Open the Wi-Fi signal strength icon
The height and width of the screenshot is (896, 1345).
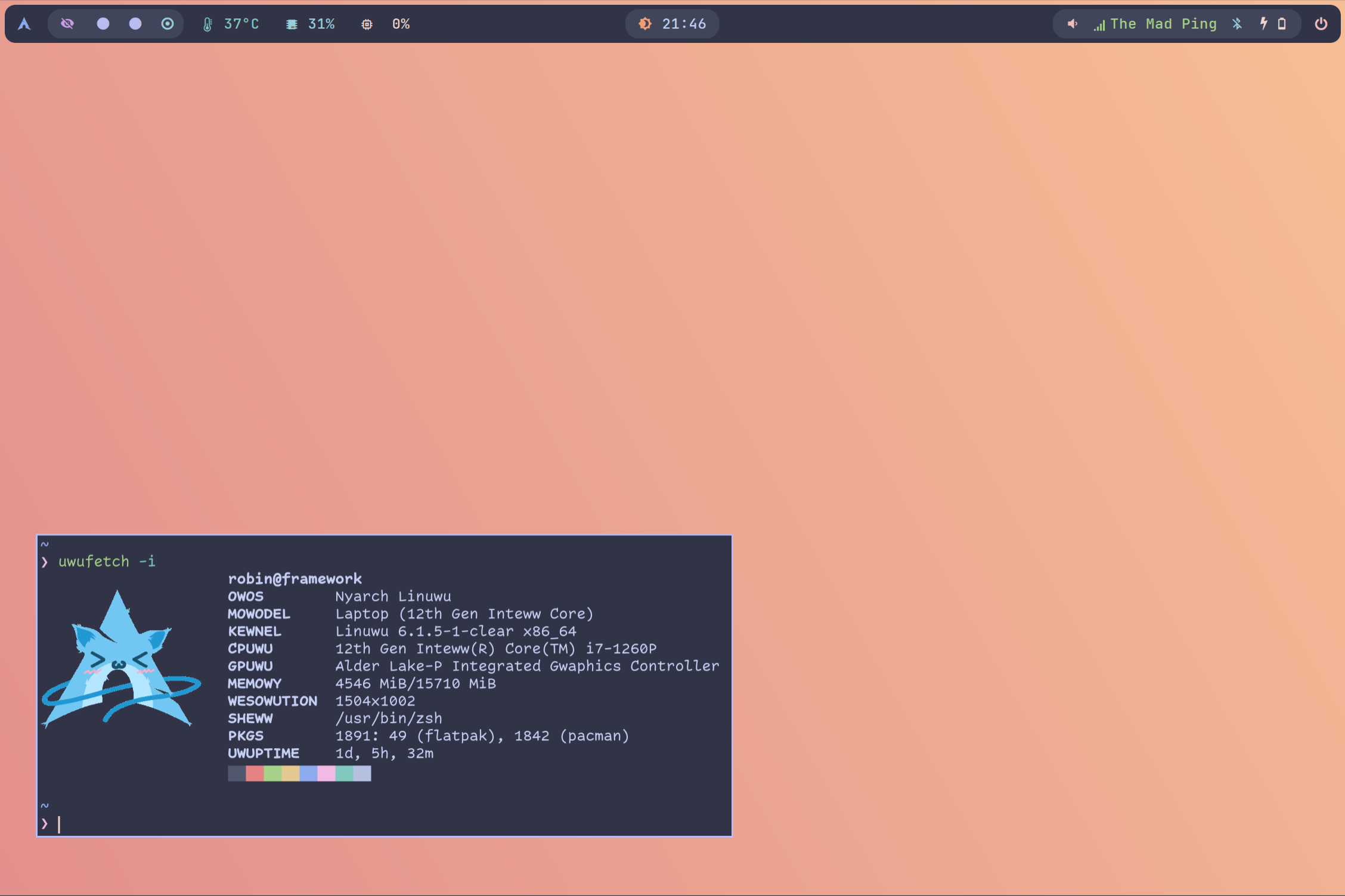[x=1099, y=25]
